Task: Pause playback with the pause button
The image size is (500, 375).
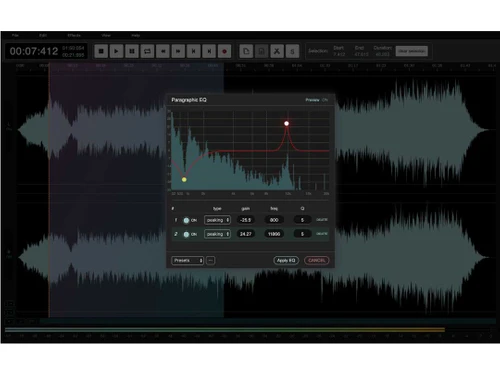Action: tap(132, 51)
